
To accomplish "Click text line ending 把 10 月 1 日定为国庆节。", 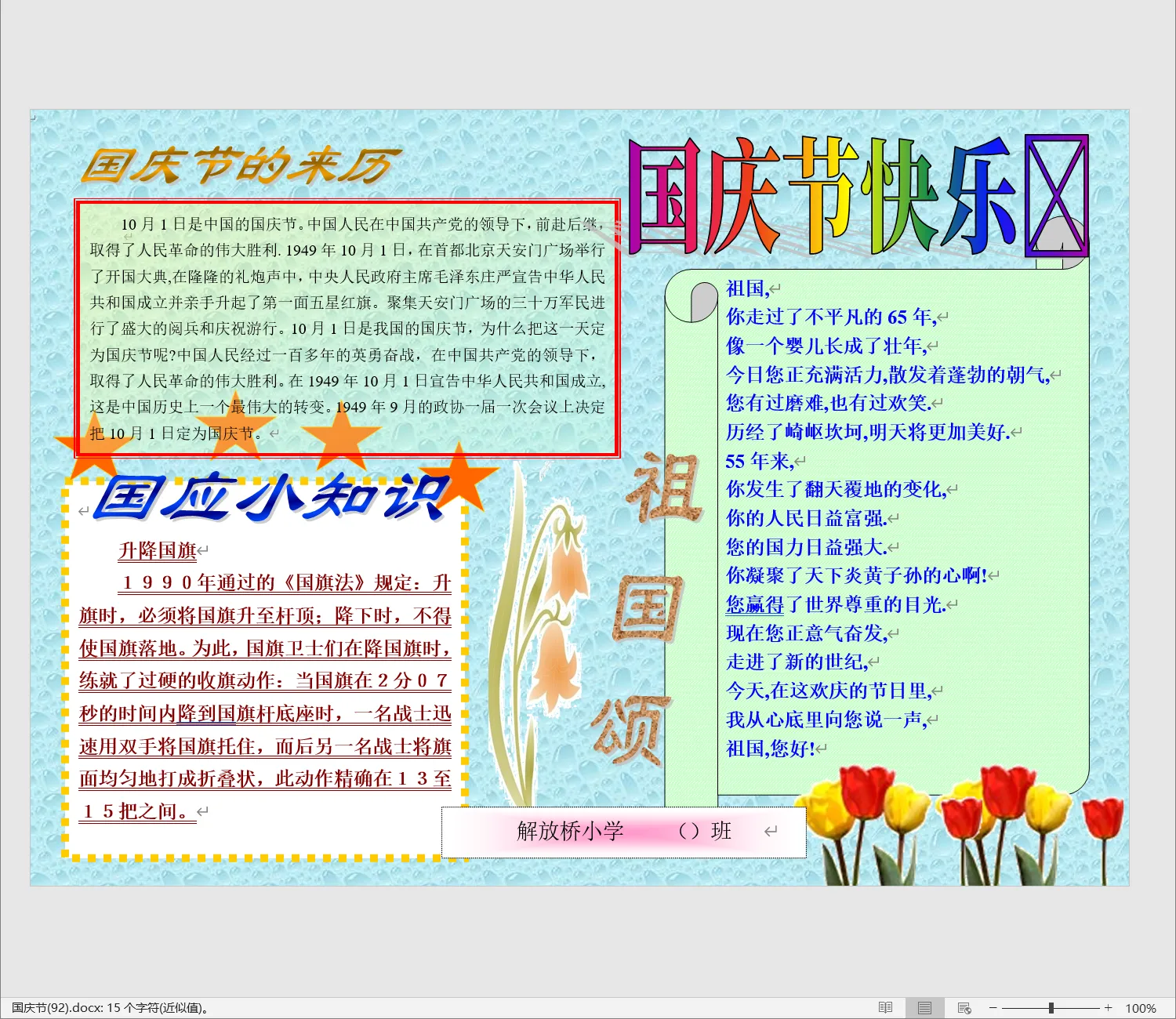I will (176, 433).
